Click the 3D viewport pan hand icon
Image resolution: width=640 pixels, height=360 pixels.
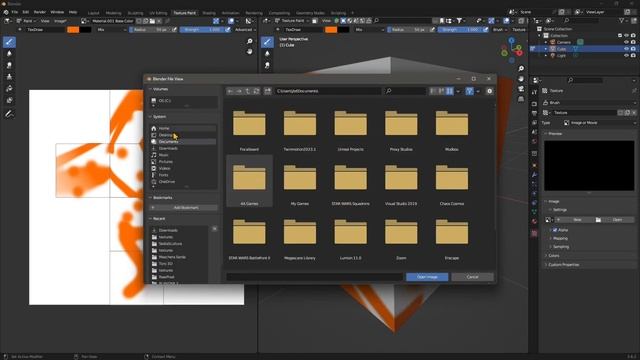(521, 78)
